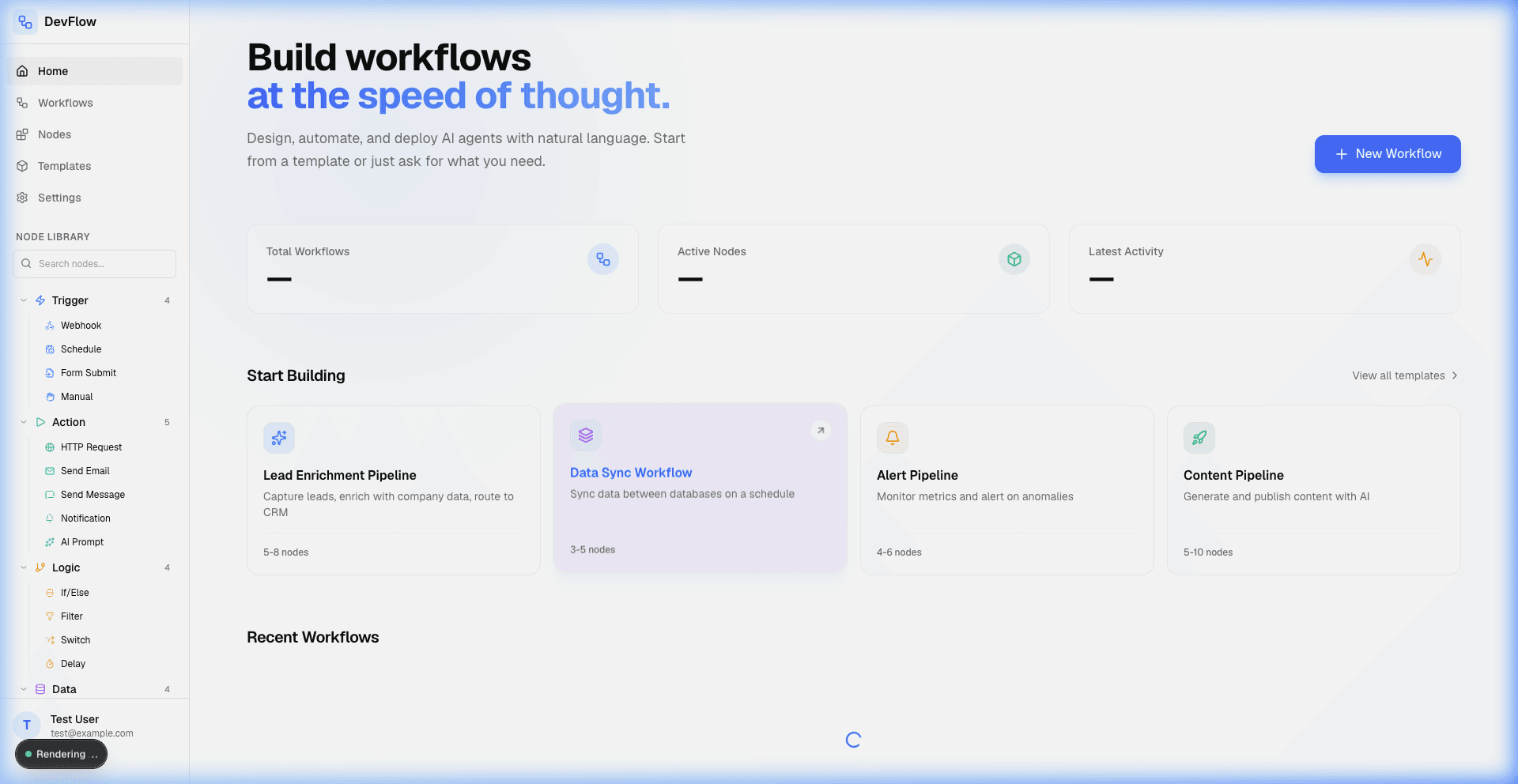1518x784 pixels.
Task: Switch to the Templates section
Action: [63, 166]
